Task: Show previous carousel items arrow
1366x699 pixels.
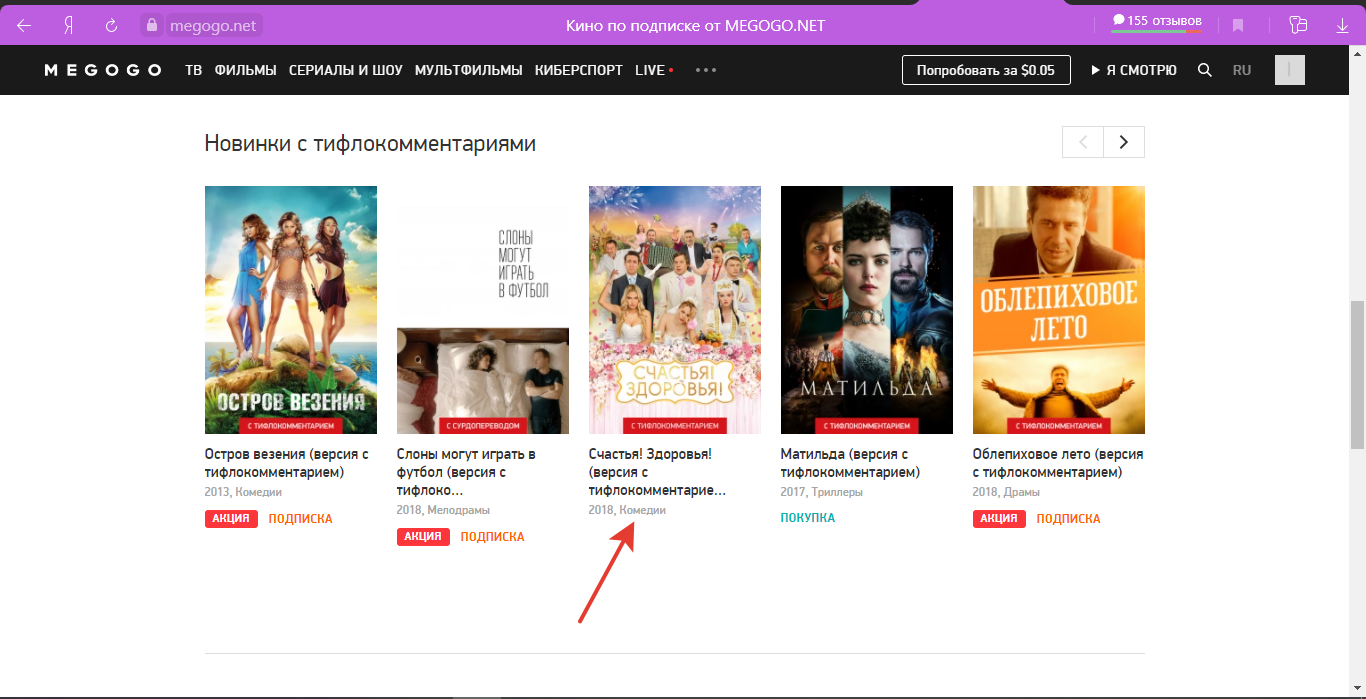Action: click(1083, 142)
